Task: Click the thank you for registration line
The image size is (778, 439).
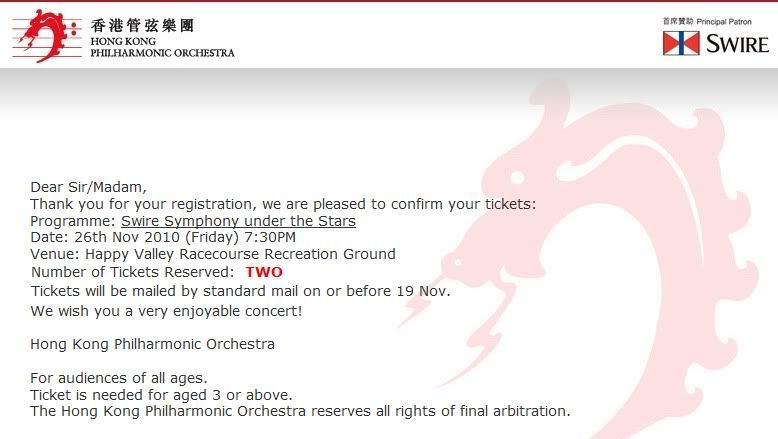Action: [283, 204]
